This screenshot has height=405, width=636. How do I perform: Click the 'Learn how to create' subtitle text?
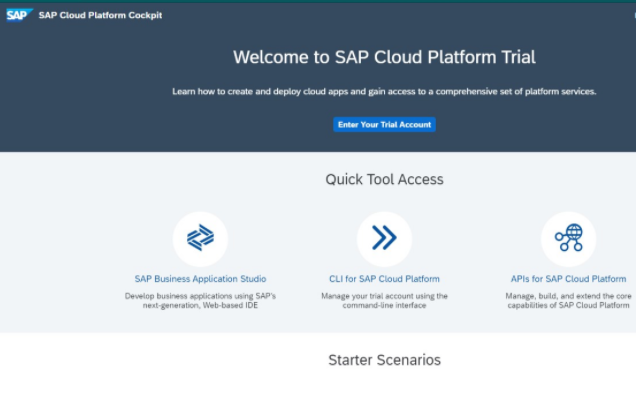click(384, 91)
